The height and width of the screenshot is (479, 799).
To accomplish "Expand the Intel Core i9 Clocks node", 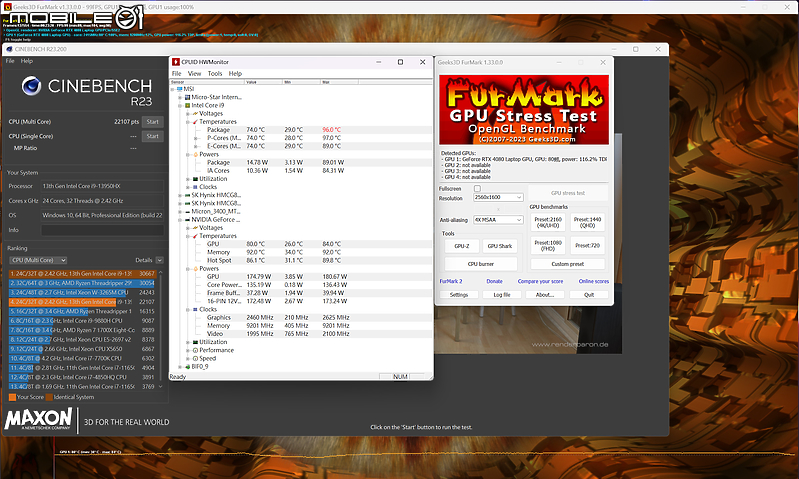I will coord(188,187).
